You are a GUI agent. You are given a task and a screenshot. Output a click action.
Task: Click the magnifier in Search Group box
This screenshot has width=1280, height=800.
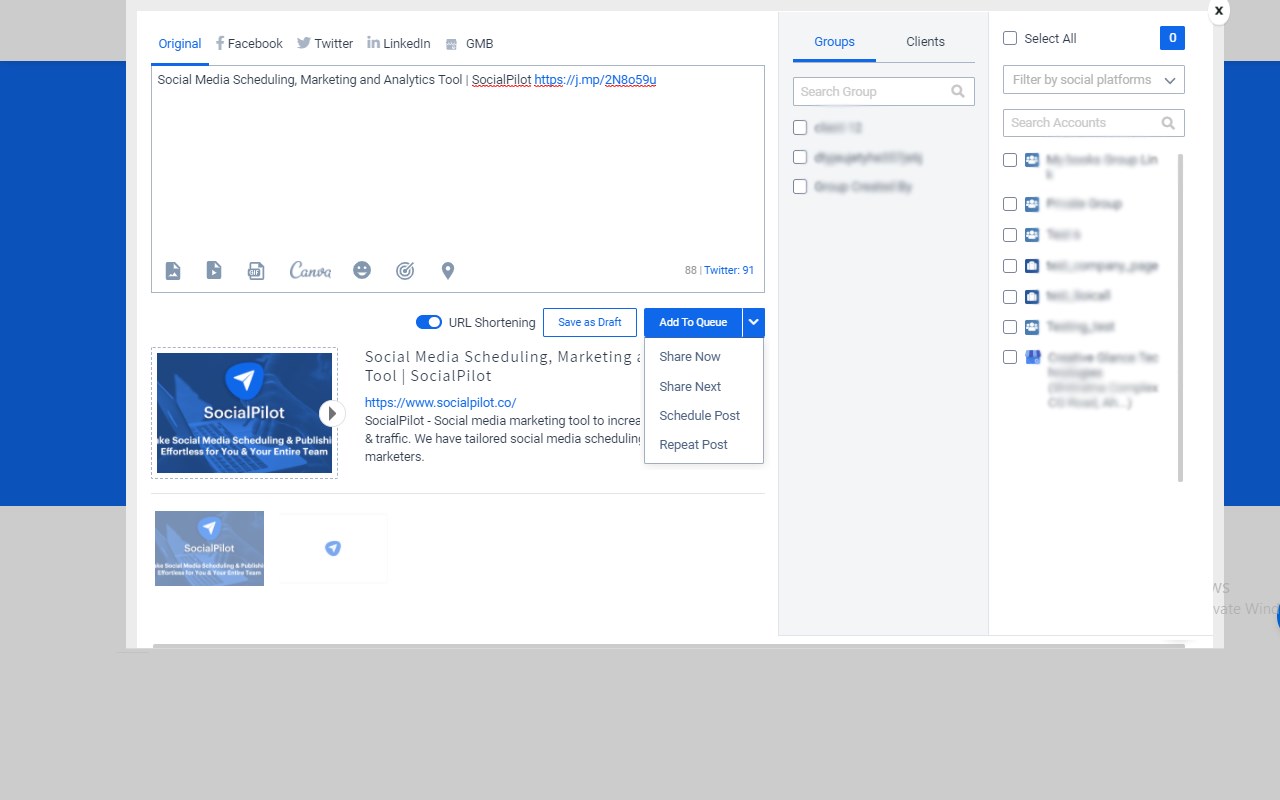(x=958, y=91)
